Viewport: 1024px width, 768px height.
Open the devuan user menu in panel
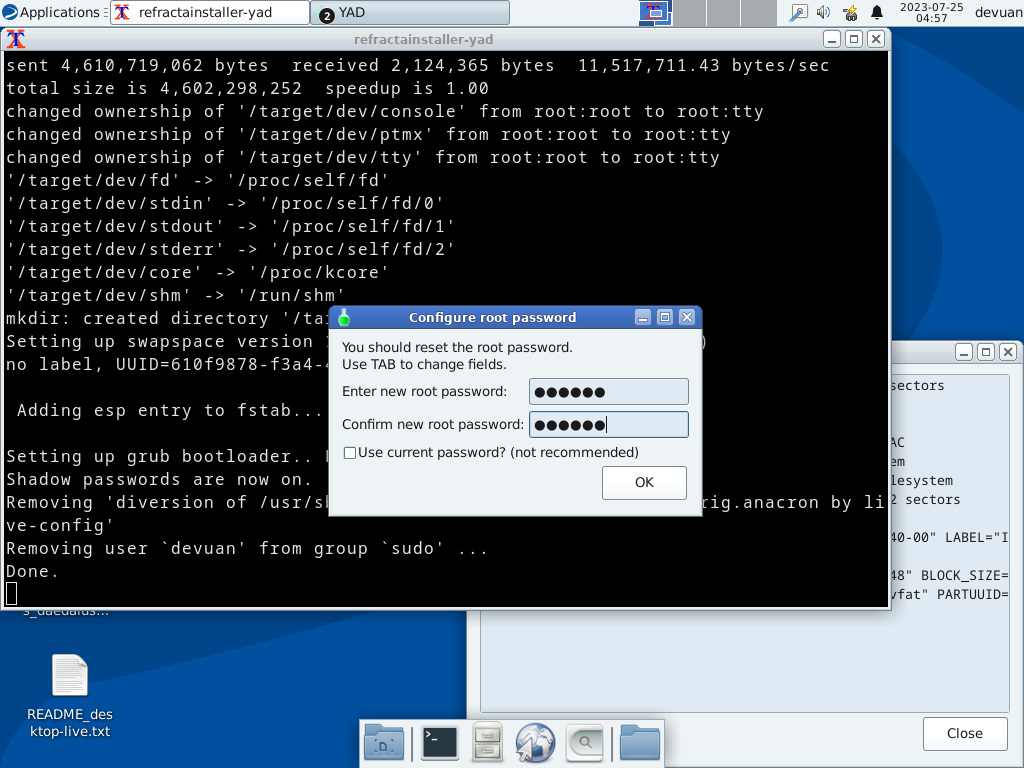(996, 12)
